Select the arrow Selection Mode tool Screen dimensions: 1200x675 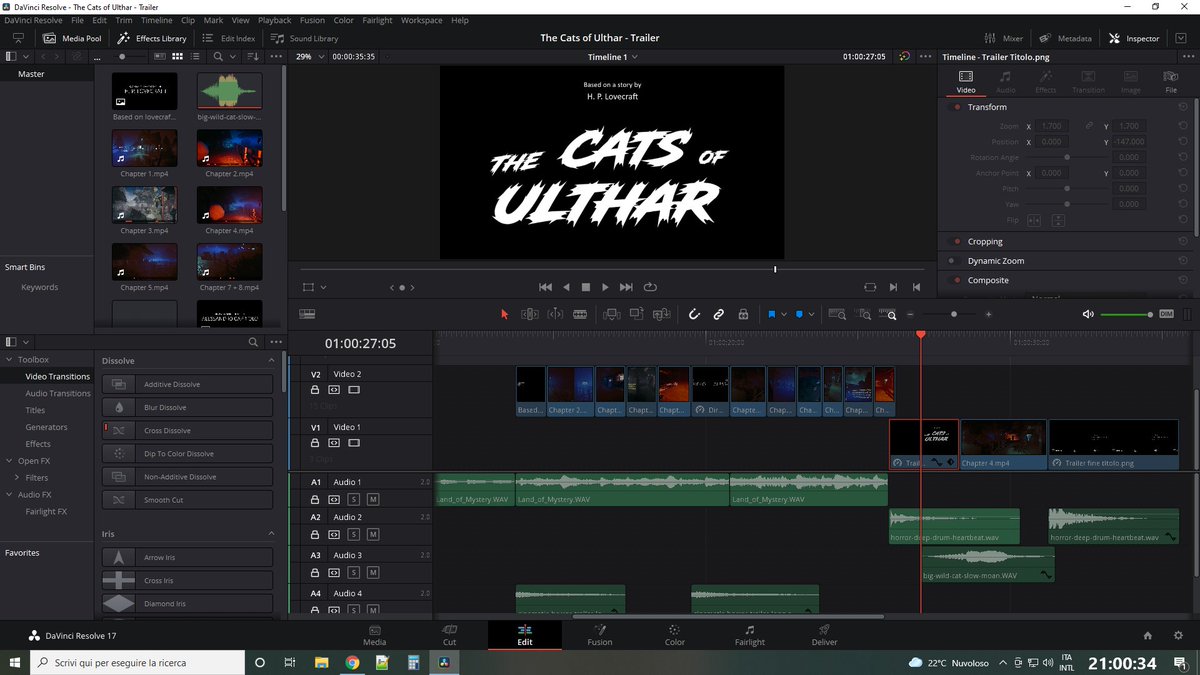(x=504, y=314)
